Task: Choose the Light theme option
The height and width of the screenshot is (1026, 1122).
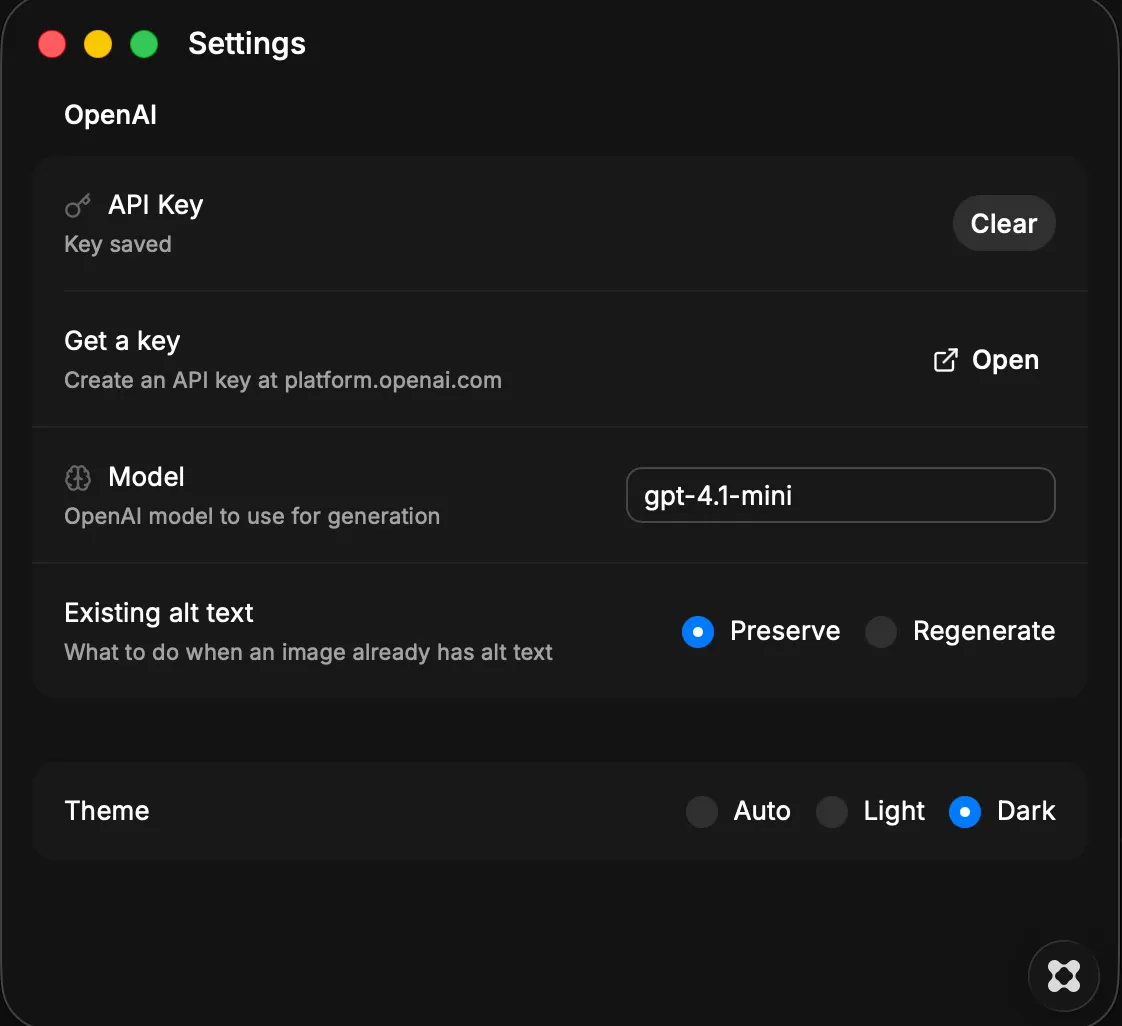Action: (832, 812)
